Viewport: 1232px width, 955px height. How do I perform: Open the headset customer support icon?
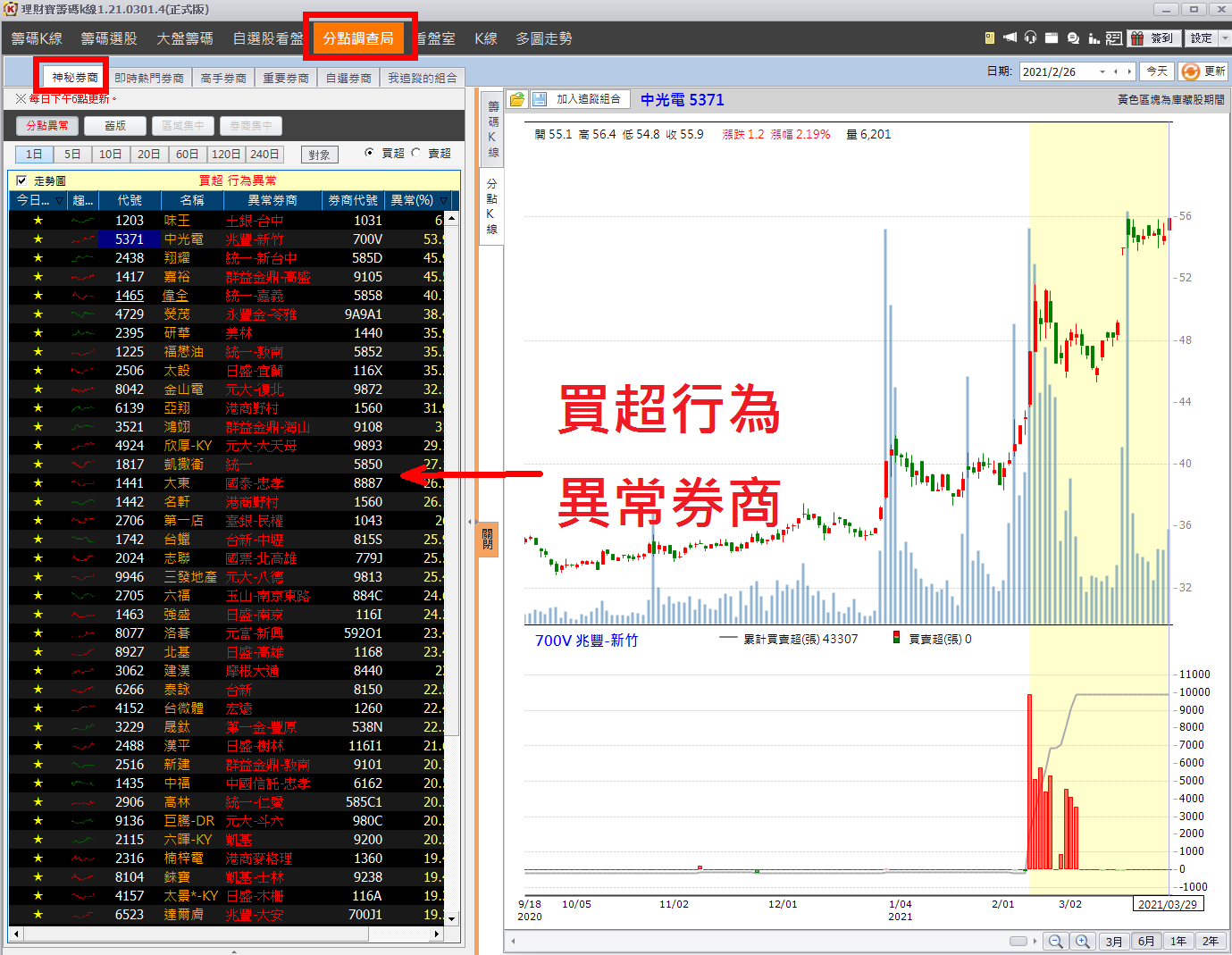click(1030, 38)
